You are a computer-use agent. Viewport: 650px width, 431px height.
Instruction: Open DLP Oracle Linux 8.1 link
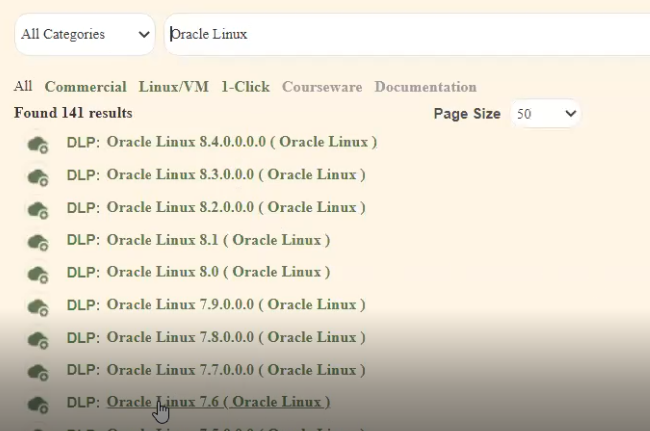click(x=218, y=240)
